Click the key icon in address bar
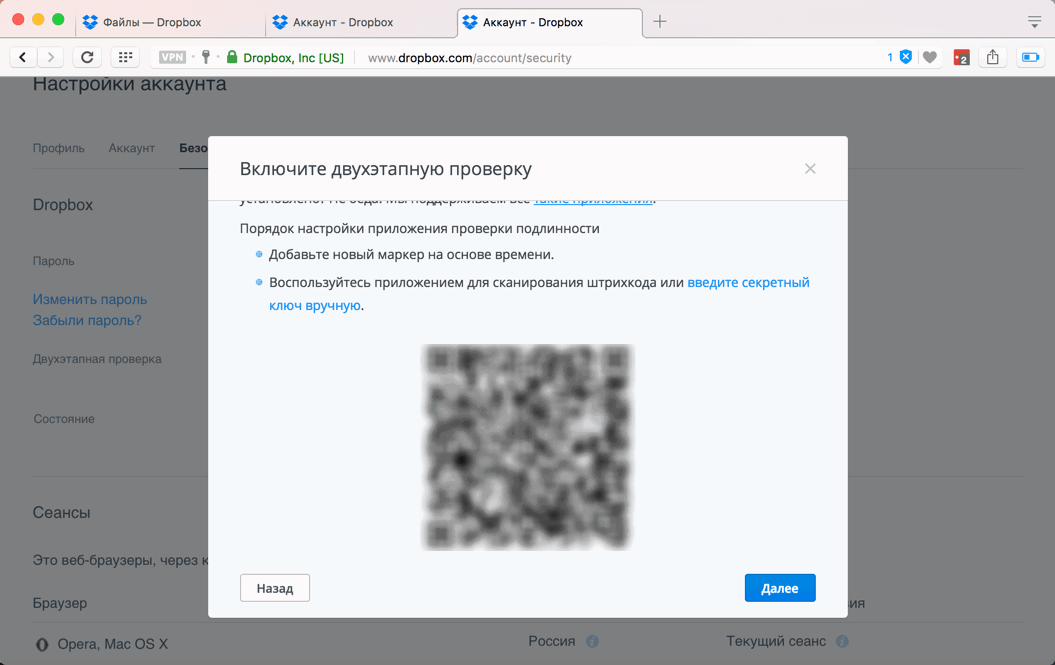The image size is (1055, 665). (206, 57)
